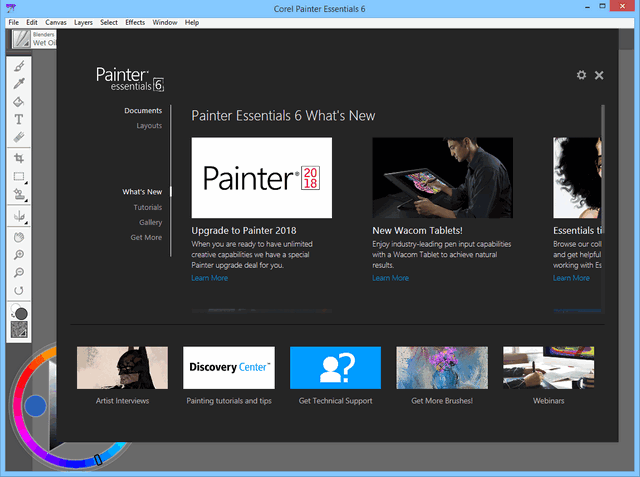Select the Zoom Out magnifier tool
This screenshot has height=477, width=640.
point(19,273)
